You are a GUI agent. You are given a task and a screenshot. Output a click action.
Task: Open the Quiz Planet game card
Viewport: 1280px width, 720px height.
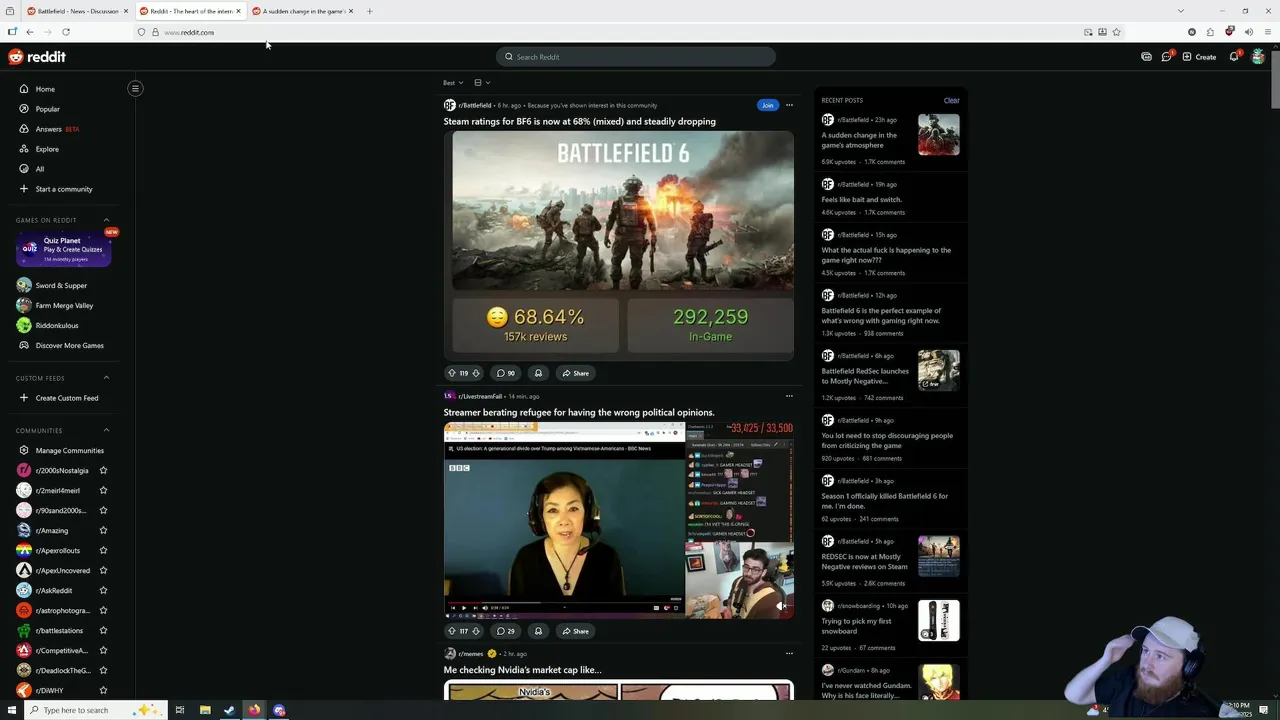pos(63,249)
